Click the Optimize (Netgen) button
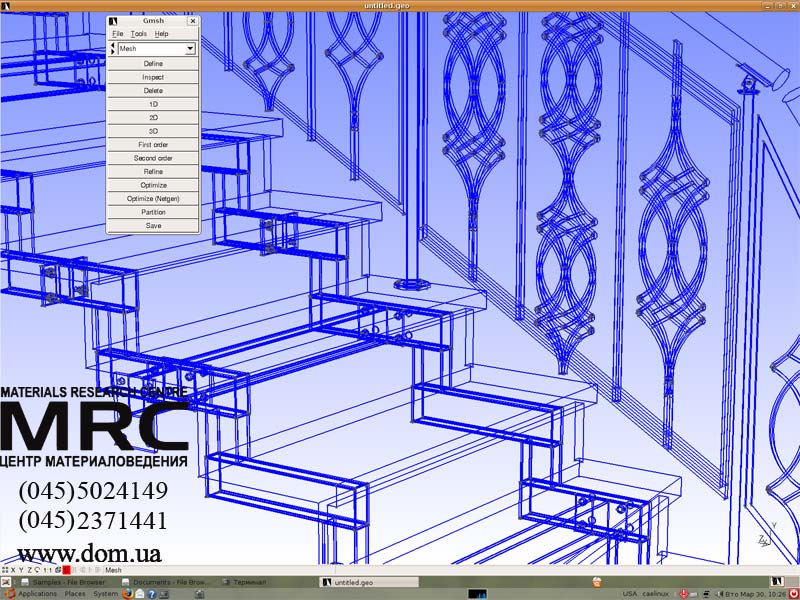Viewport: 800px width, 600px height. [x=153, y=199]
